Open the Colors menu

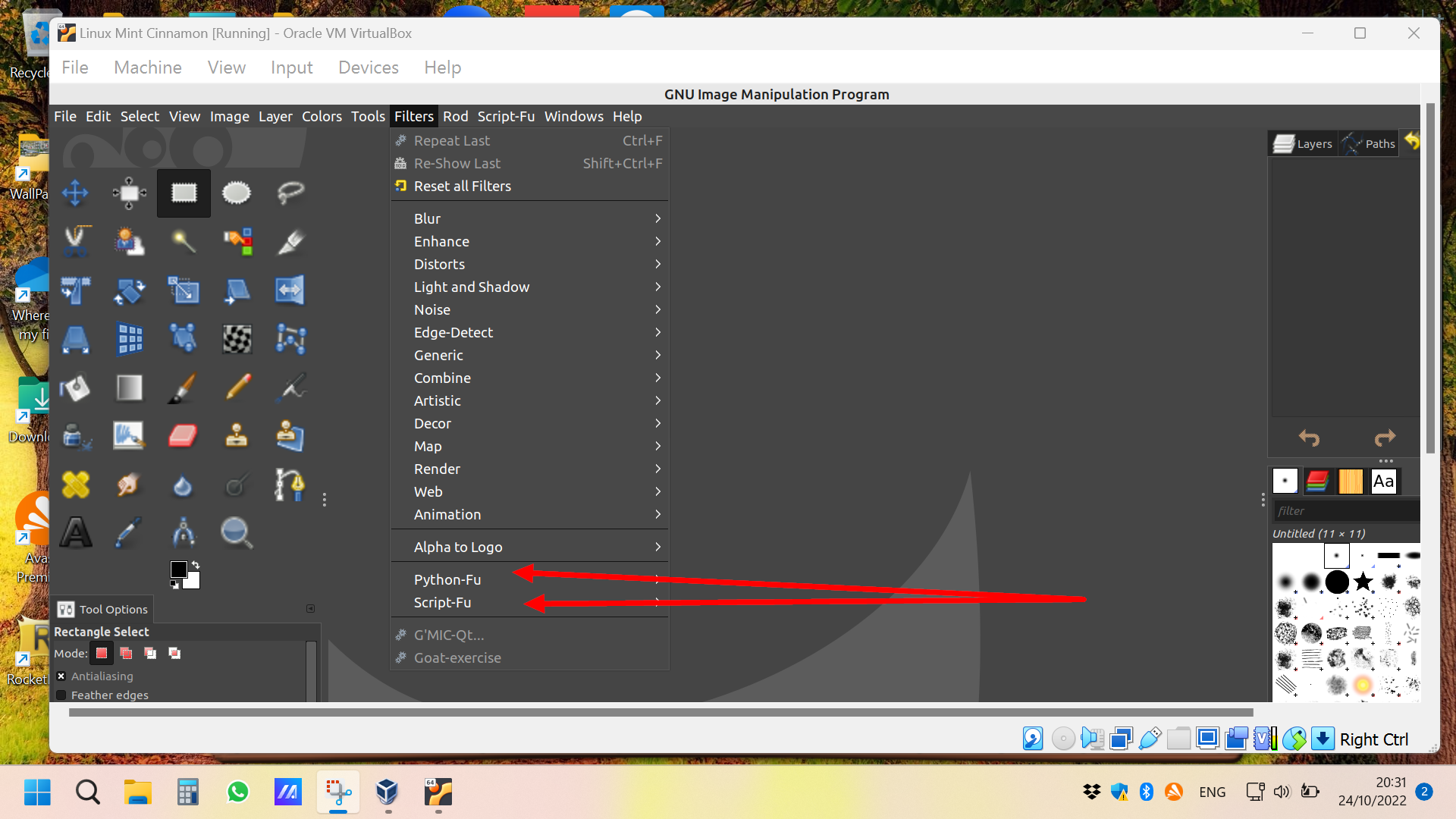(x=322, y=117)
